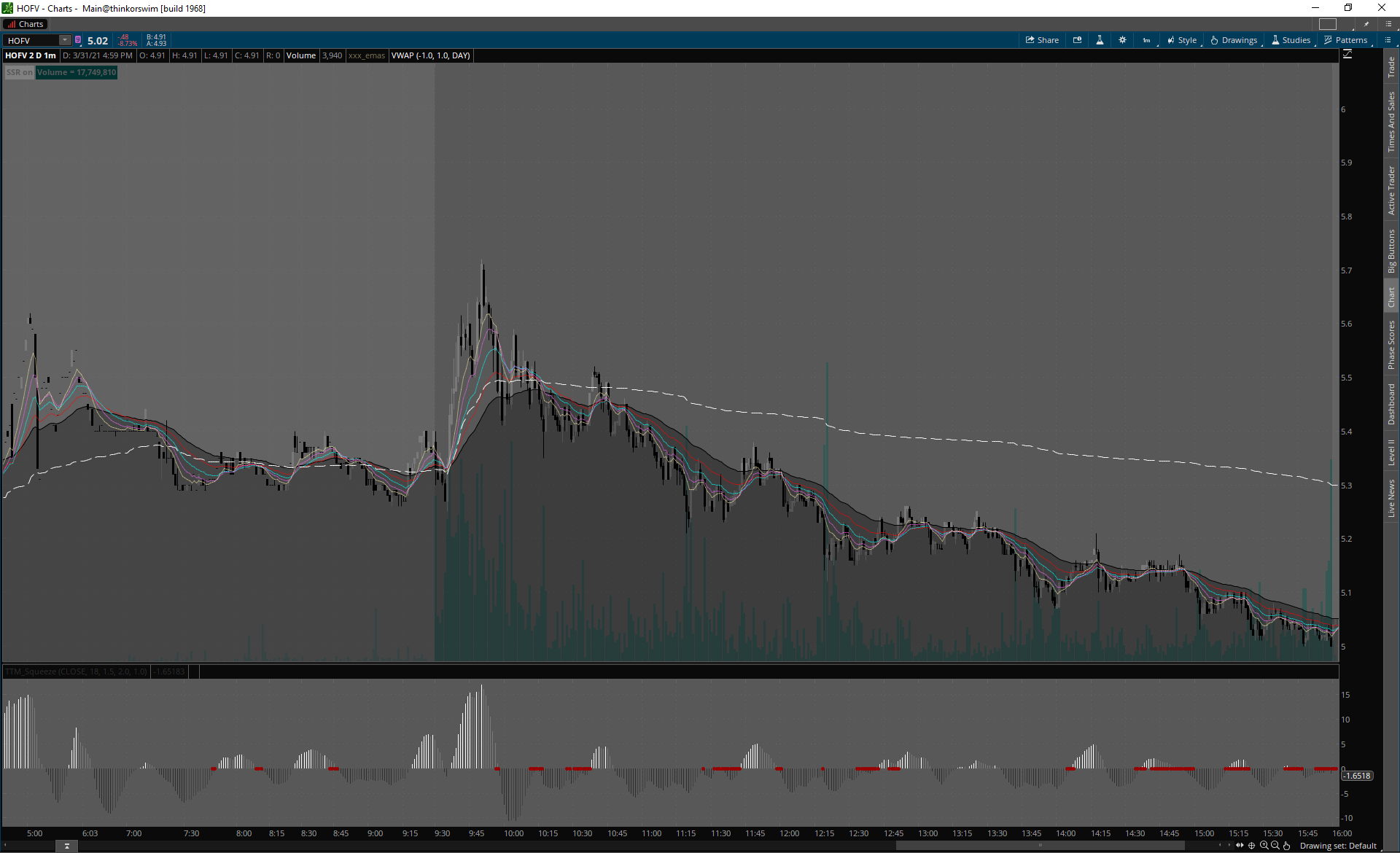The image size is (1400, 853).
Task: Open the Patterns menu button
Action: [x=1345, y=40]
